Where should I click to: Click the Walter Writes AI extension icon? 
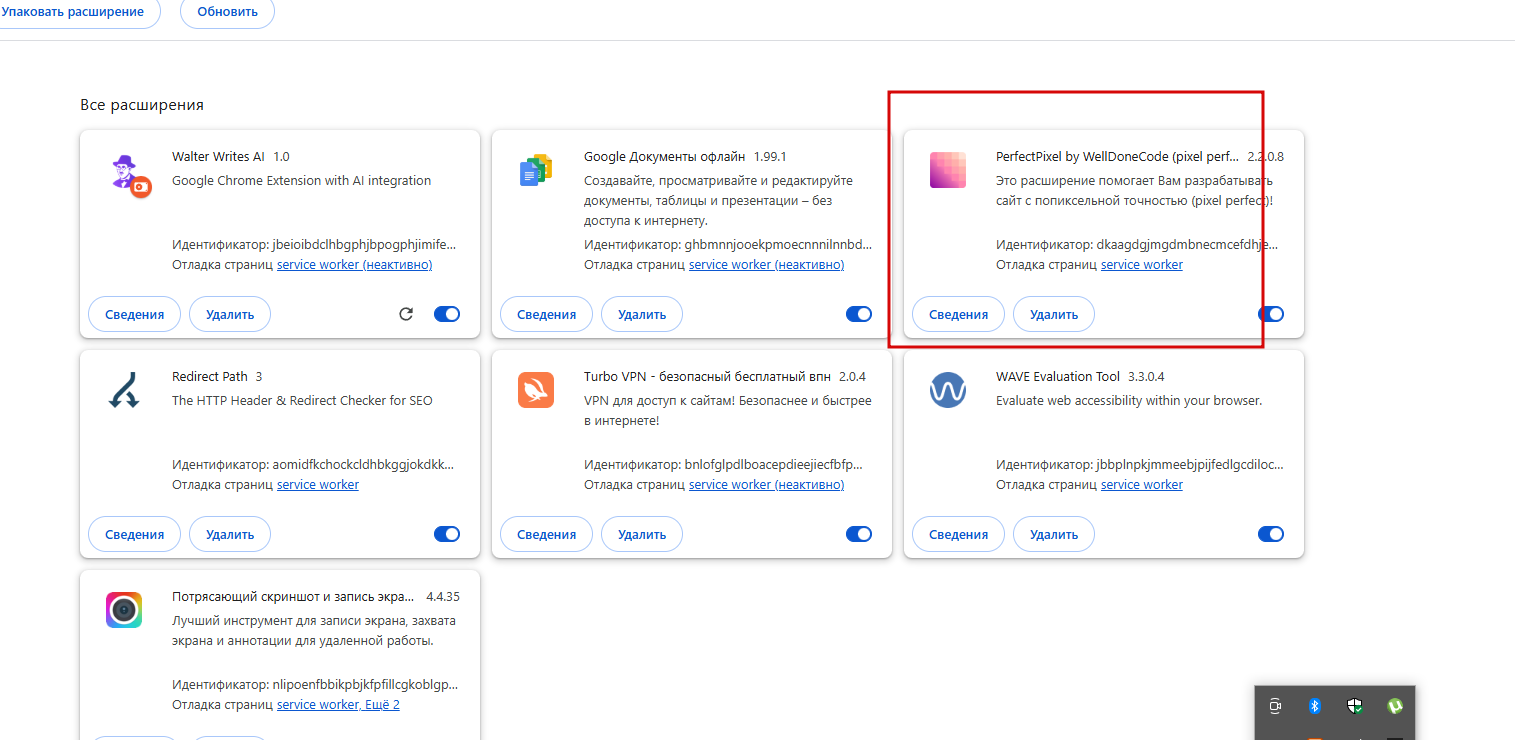tap(127, 174)
